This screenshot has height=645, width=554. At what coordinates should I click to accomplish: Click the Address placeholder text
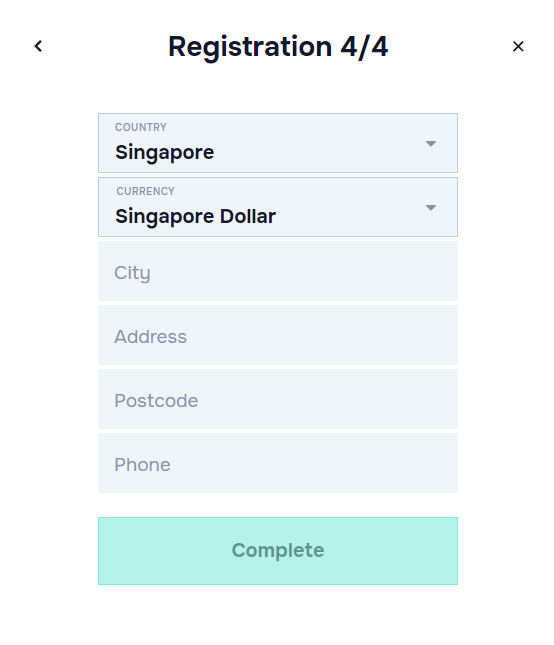tap(151, 336)
